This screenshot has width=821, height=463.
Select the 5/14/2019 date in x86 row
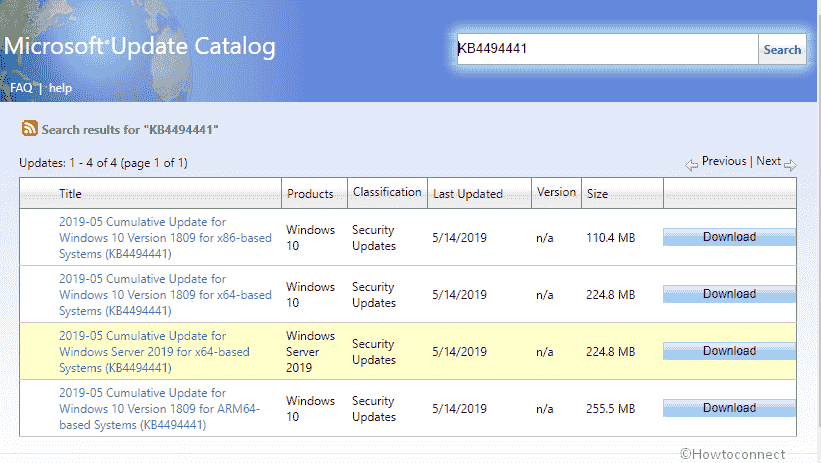tap(459, 238)
